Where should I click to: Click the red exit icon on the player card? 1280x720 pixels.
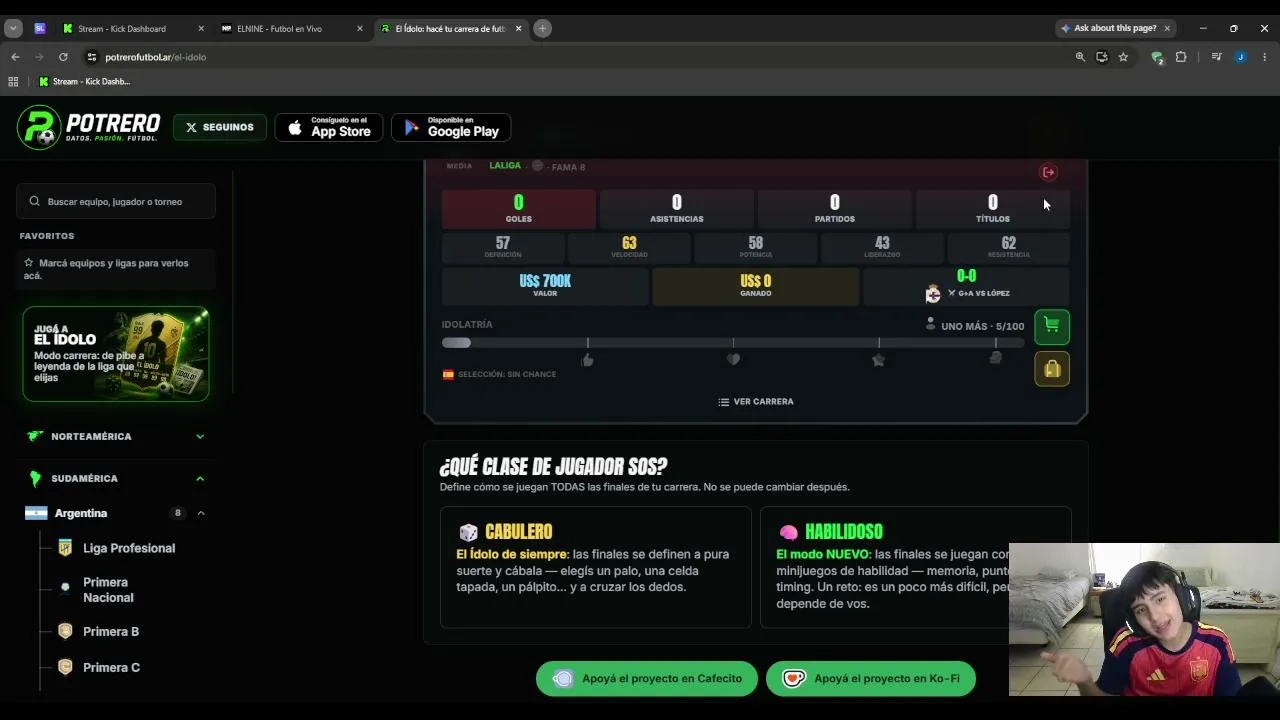1048,172
